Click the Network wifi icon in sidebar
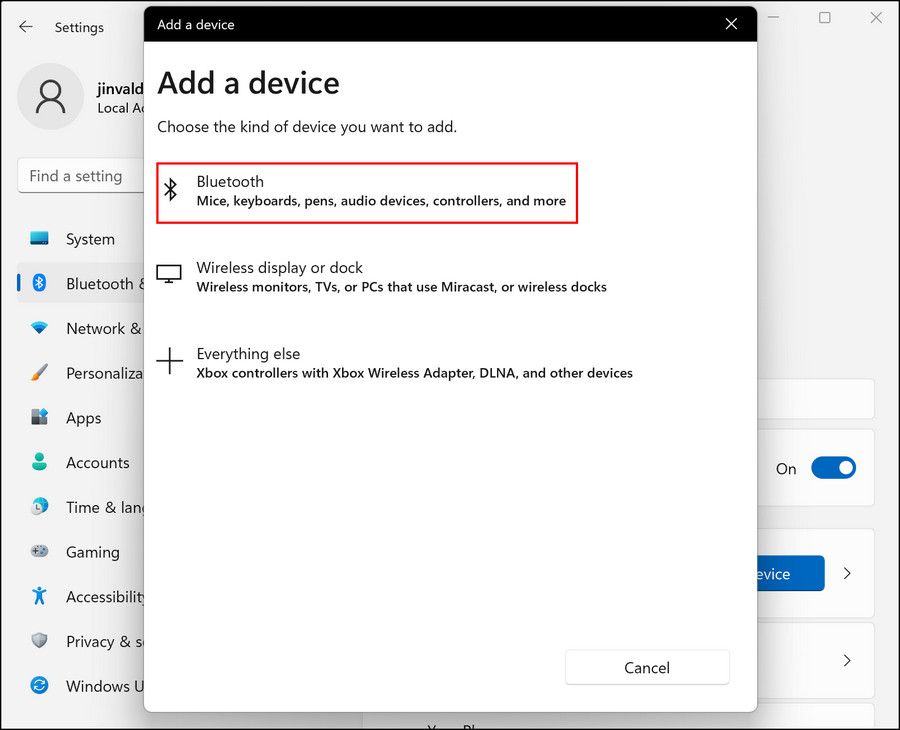900x730 pixels. coord(40,328)
